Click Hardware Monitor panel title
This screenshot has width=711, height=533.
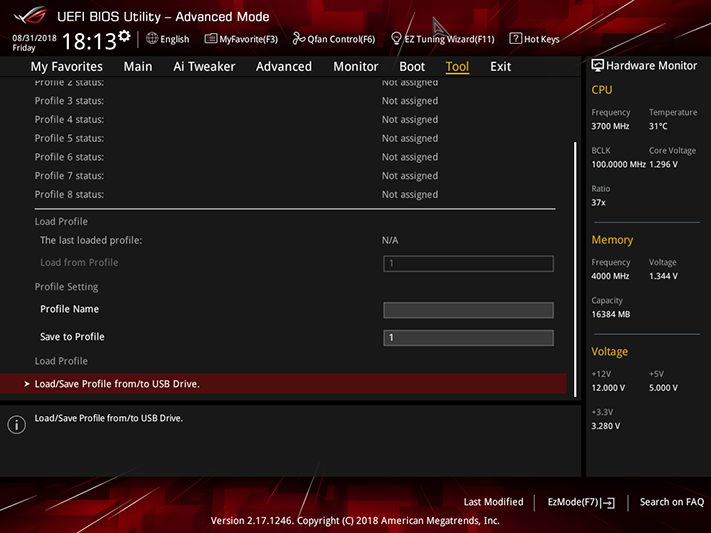coord(651,66)
